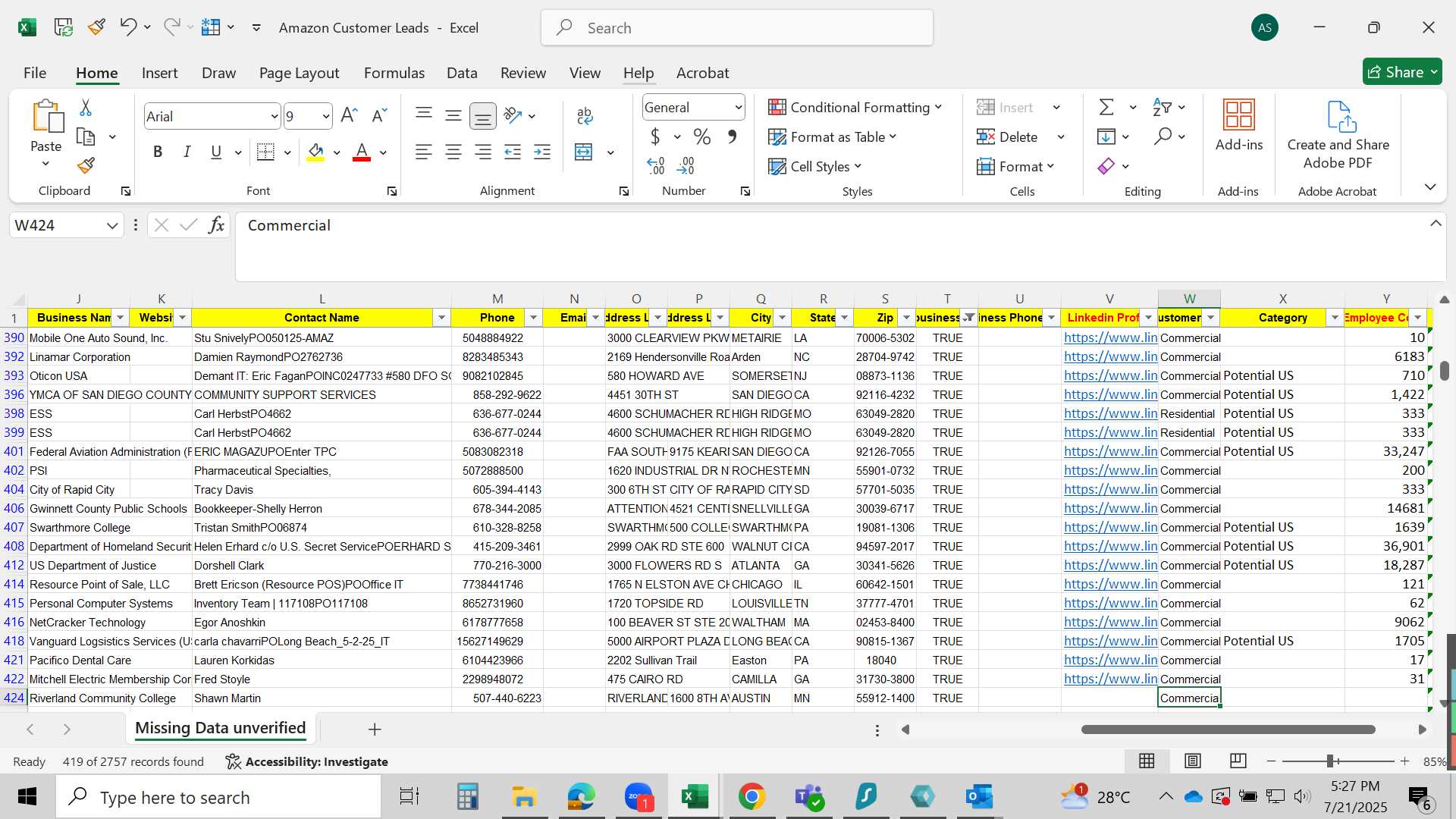Click the Percent Style icon
This screenshot has height=819, width=1456.
coord(702,136)
